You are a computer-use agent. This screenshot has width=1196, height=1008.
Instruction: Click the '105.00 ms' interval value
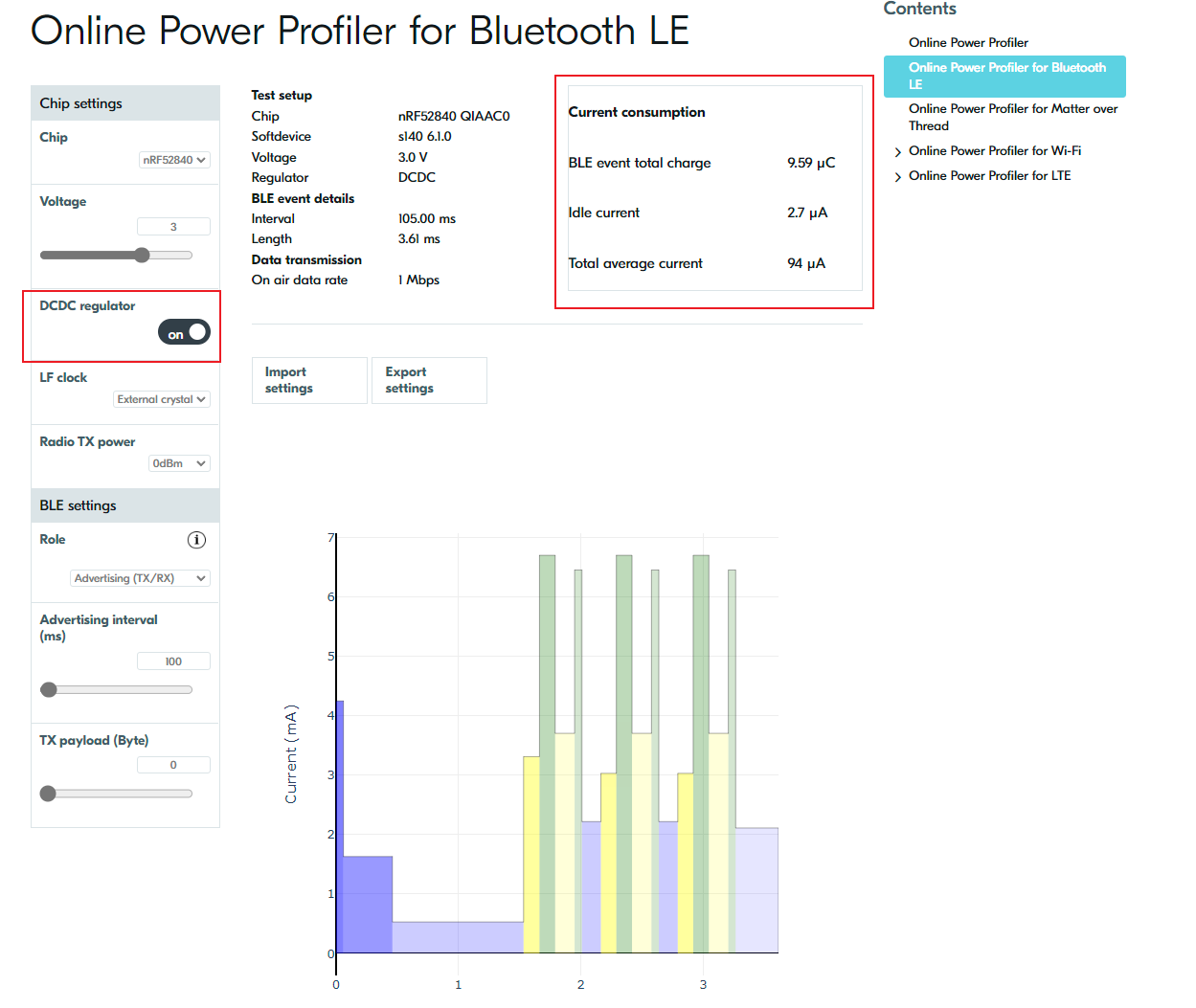pos(427,218)
